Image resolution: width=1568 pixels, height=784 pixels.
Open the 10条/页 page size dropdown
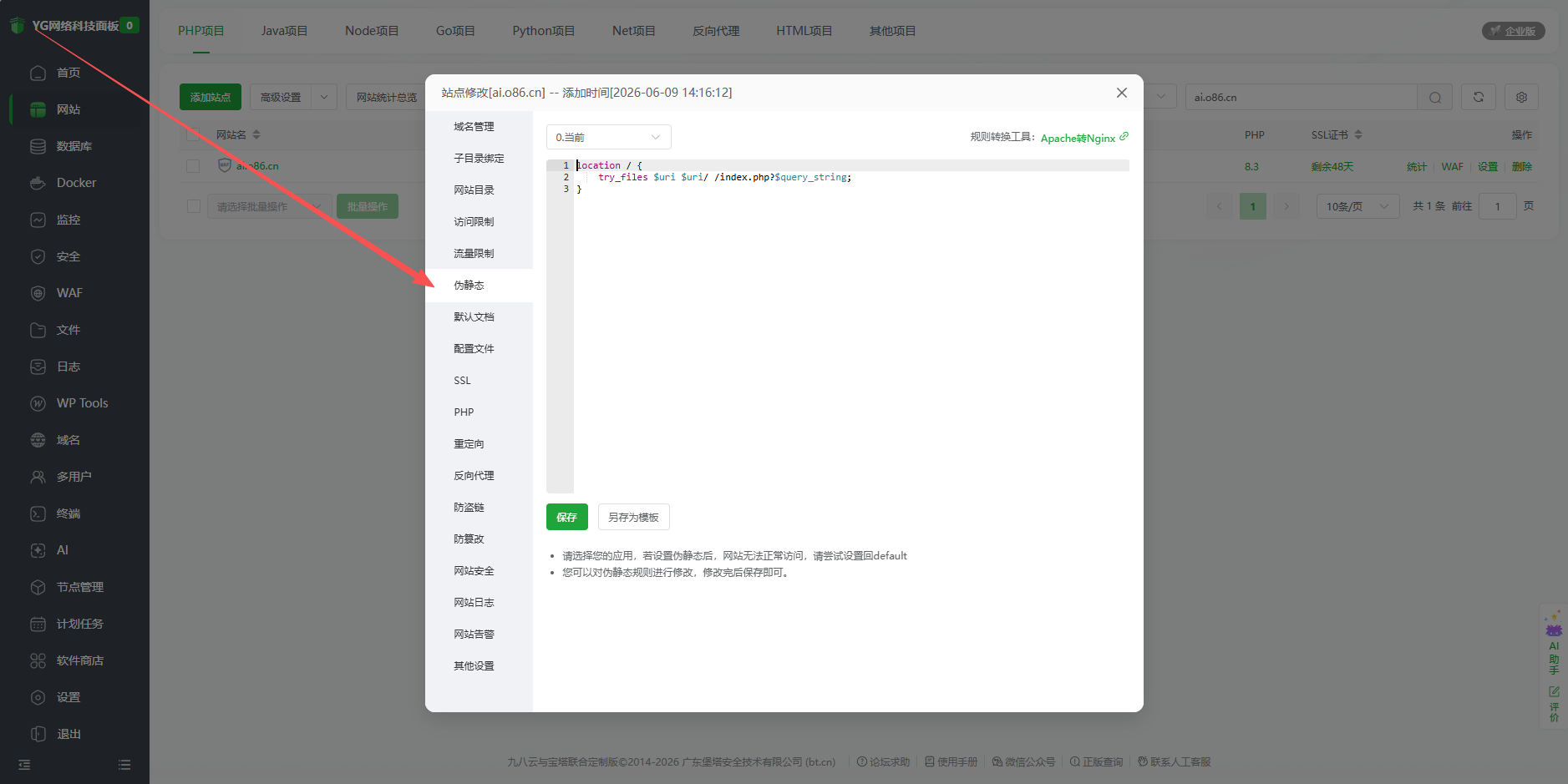[x=1357, y=206]
